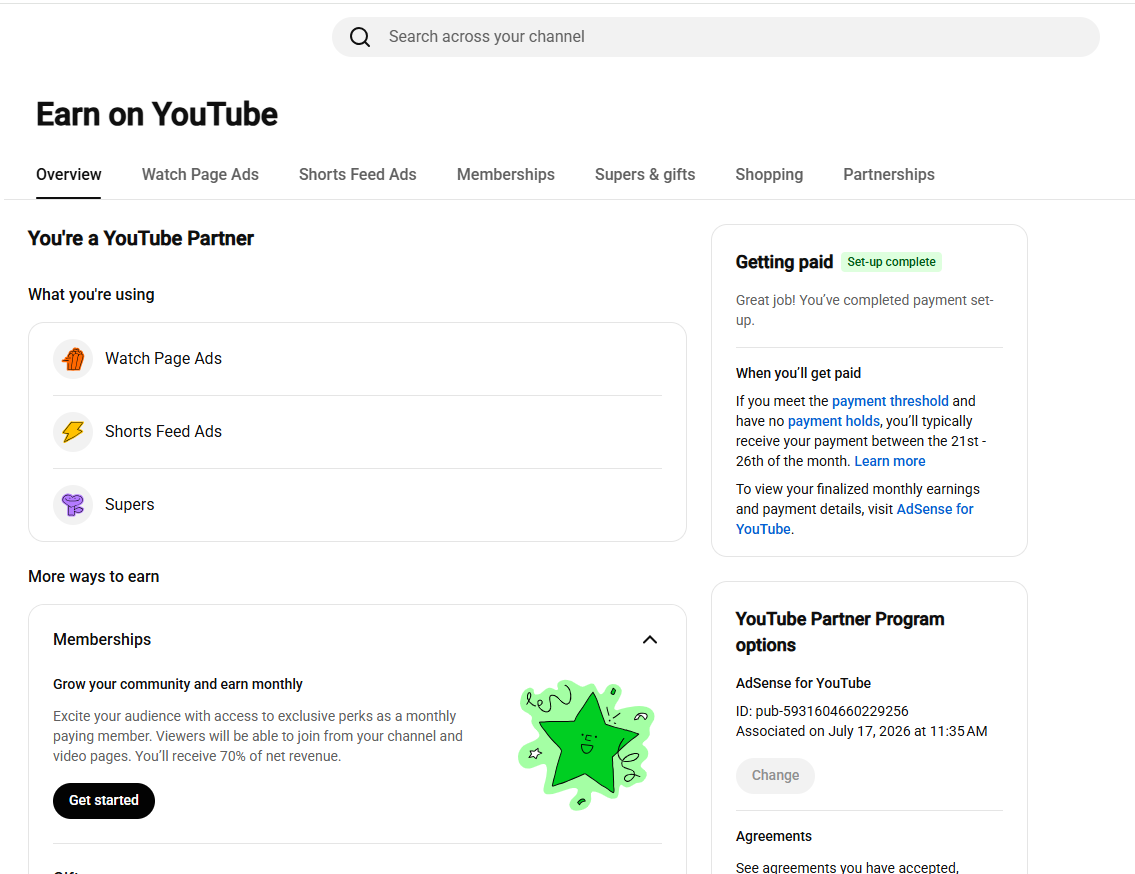Click the YouTube Partner Program options heading
1135x874 pixels.
pyautogui.click(x=840, y=632)
